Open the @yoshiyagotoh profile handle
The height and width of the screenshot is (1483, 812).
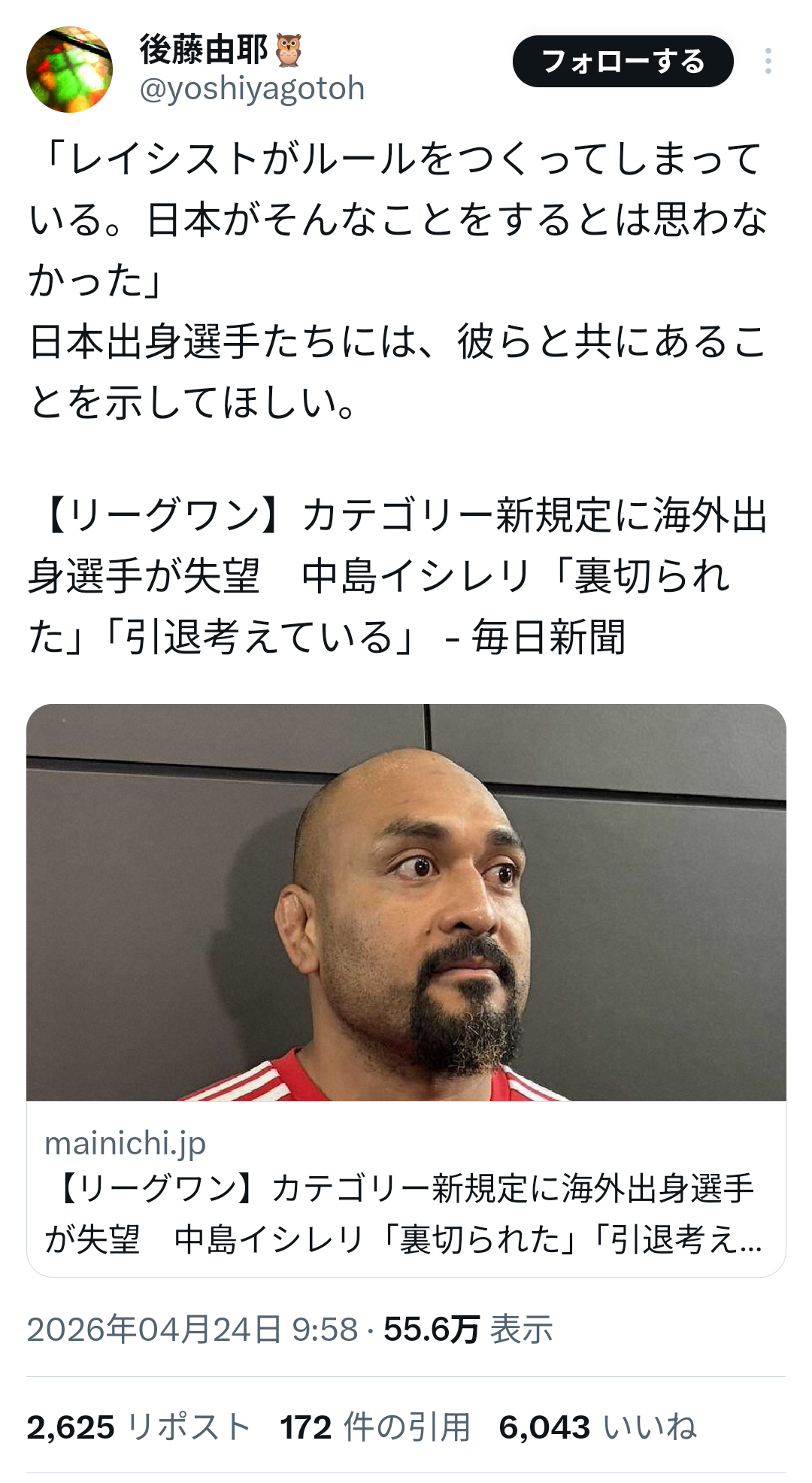pyautogui.click(x=252, y=89)
